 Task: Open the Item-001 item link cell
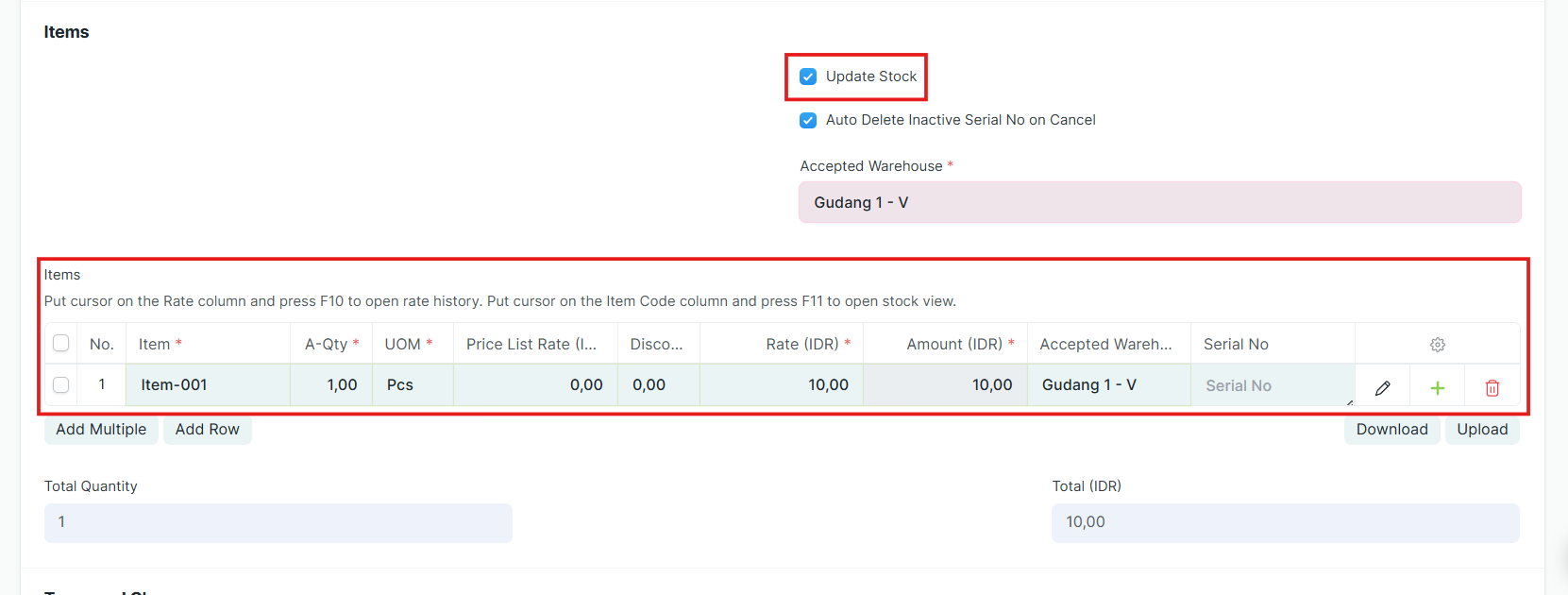208,385
